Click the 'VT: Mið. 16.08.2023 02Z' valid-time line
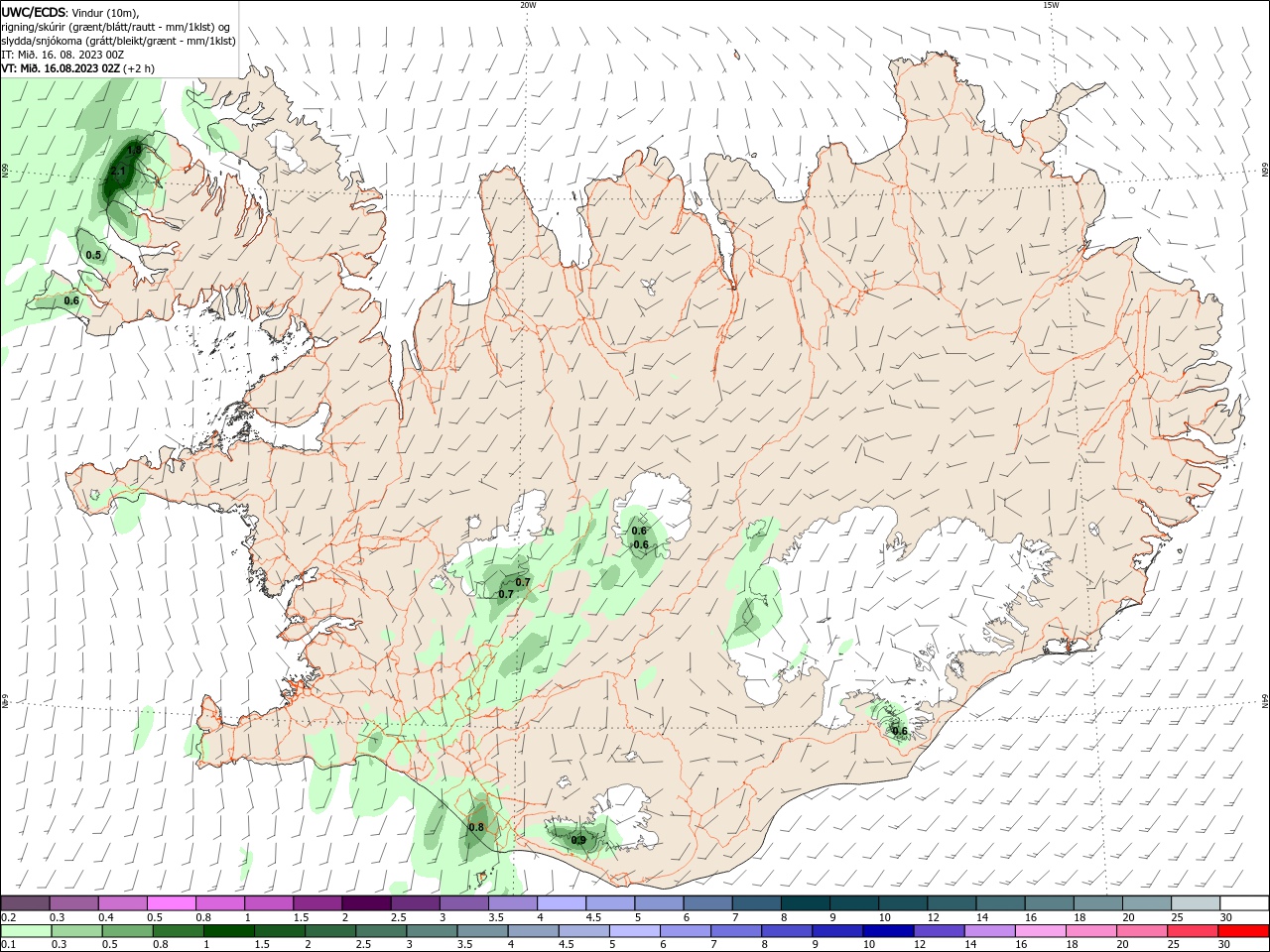 [61, 68]
